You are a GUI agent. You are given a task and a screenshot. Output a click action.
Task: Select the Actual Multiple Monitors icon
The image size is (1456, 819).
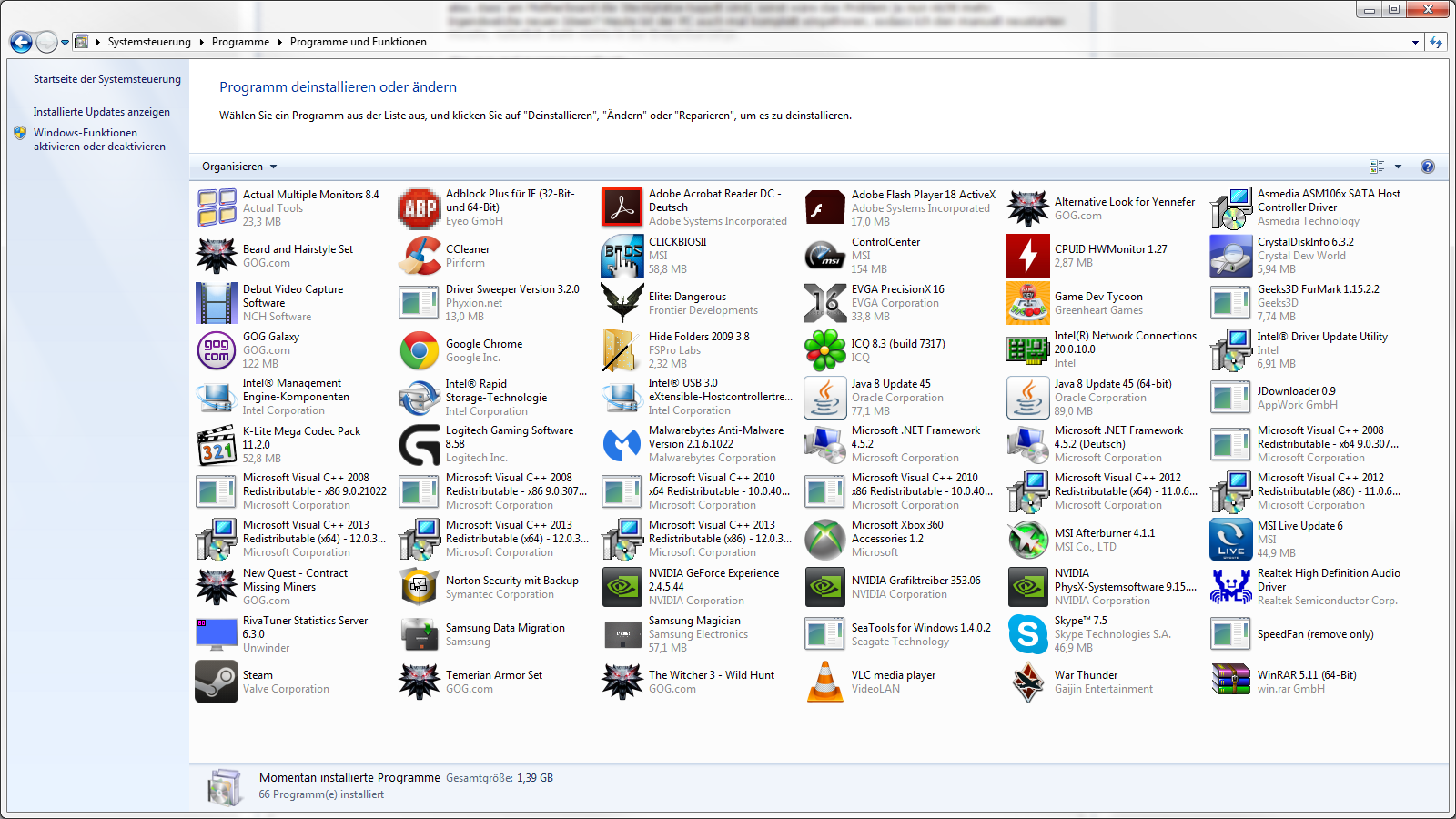[x=217, y=208]
